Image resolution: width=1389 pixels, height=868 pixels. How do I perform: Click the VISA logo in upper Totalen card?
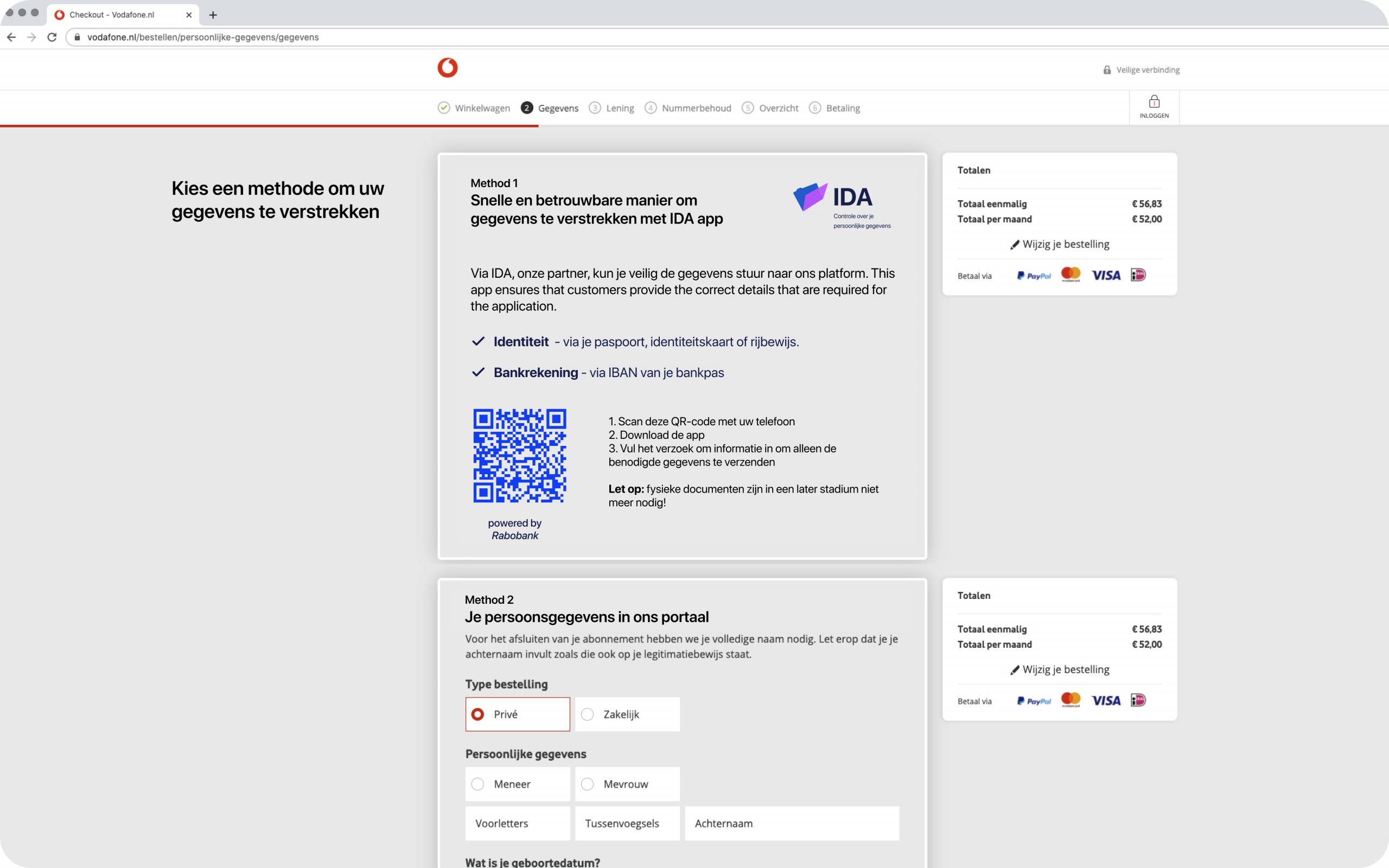1106,276
